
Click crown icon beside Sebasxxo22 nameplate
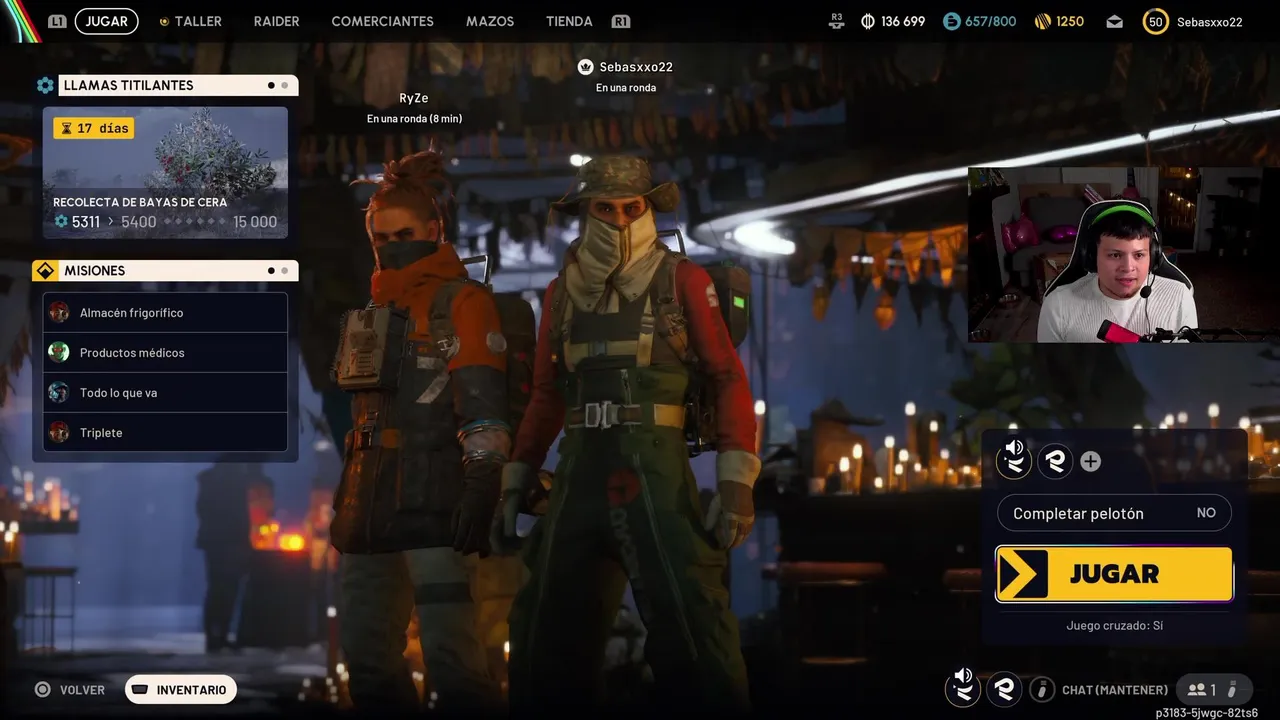click(x=586, y=67)
